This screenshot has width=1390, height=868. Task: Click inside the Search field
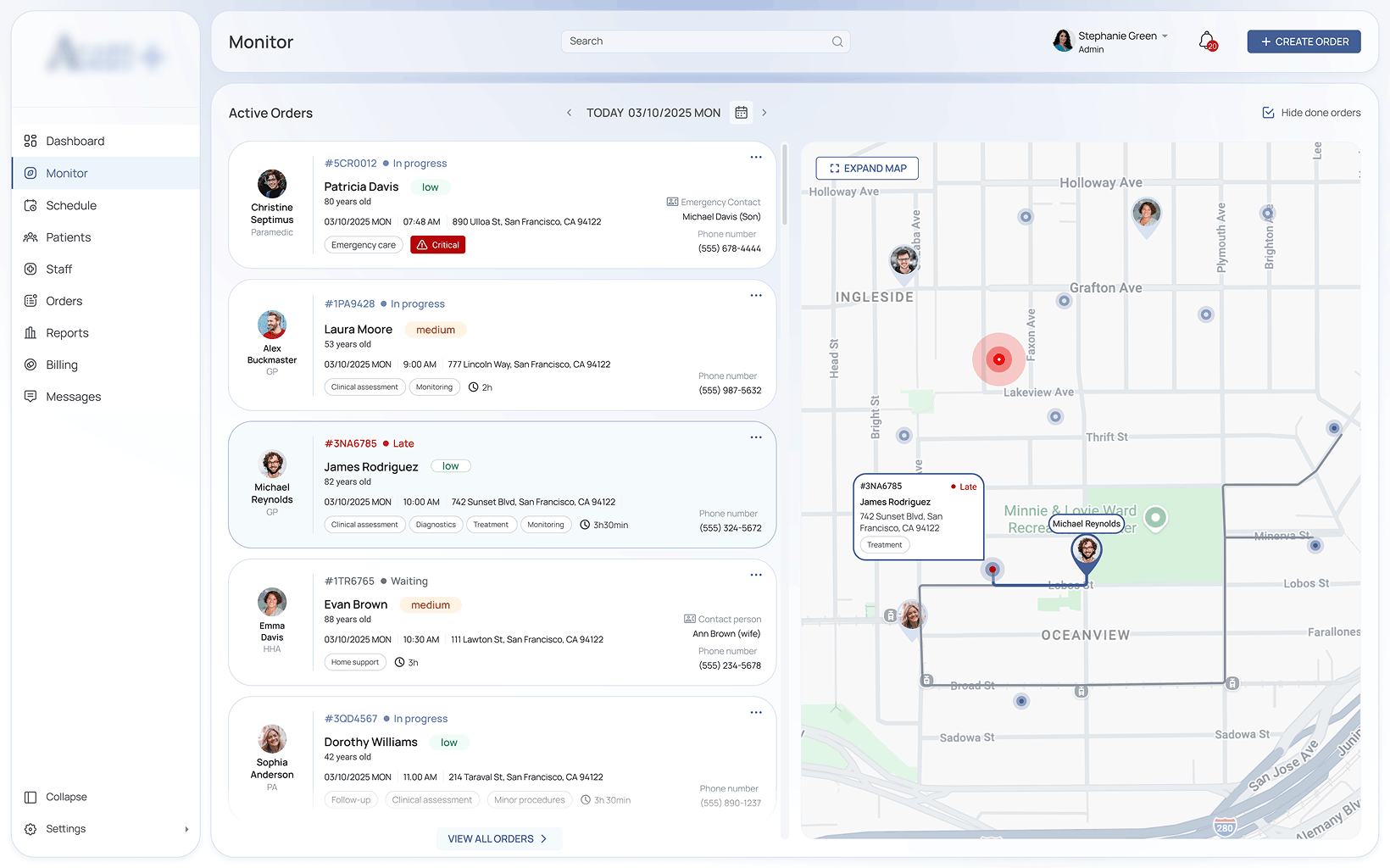[x=703, y=41]
